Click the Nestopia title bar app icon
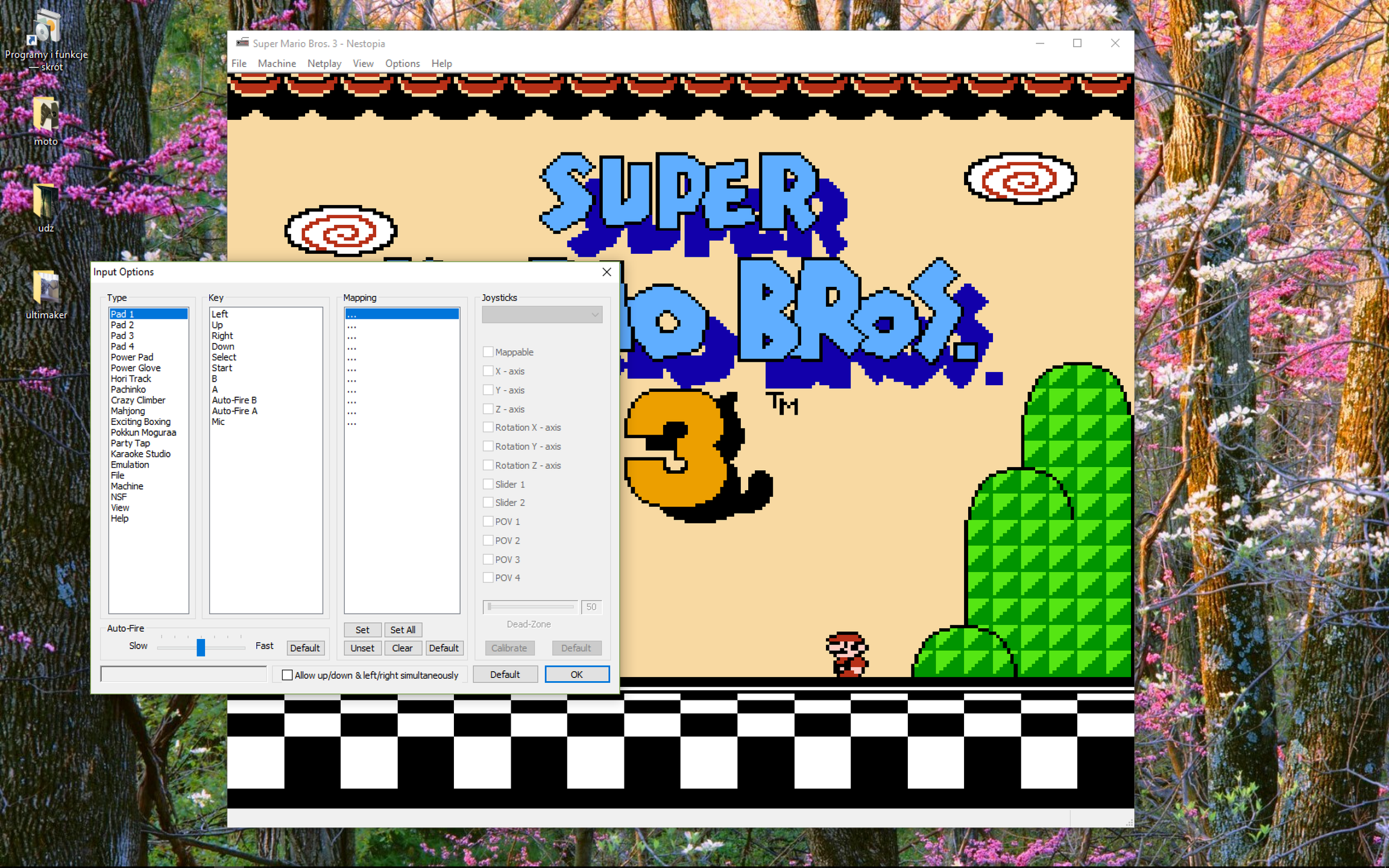The image size is (1389, 868). tap(242, 43)
